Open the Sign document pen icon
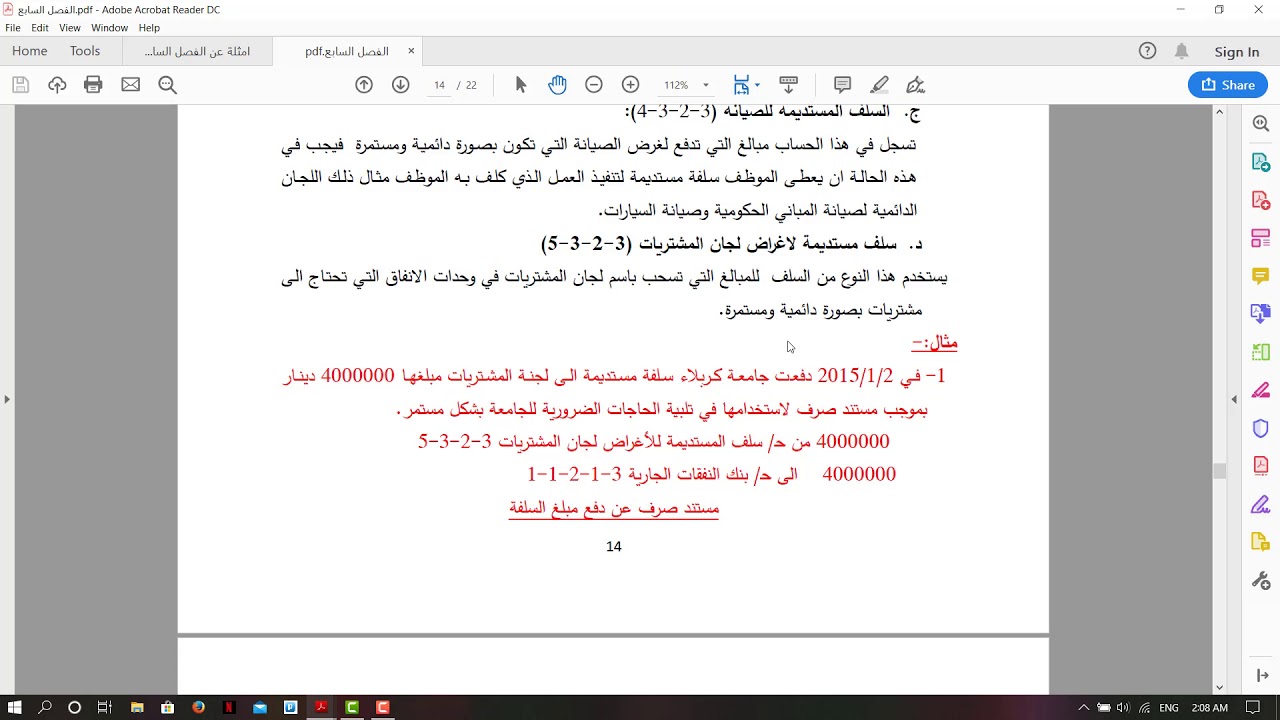 point(915,85)
